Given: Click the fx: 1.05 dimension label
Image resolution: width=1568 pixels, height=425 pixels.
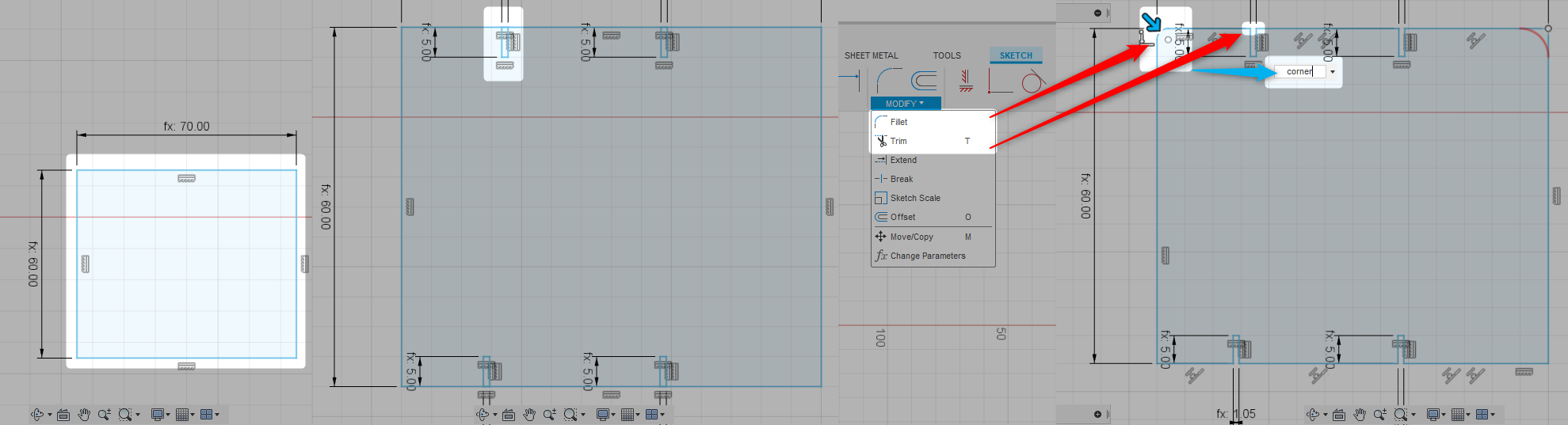Looking at the screenshot, I should 1236,414.
